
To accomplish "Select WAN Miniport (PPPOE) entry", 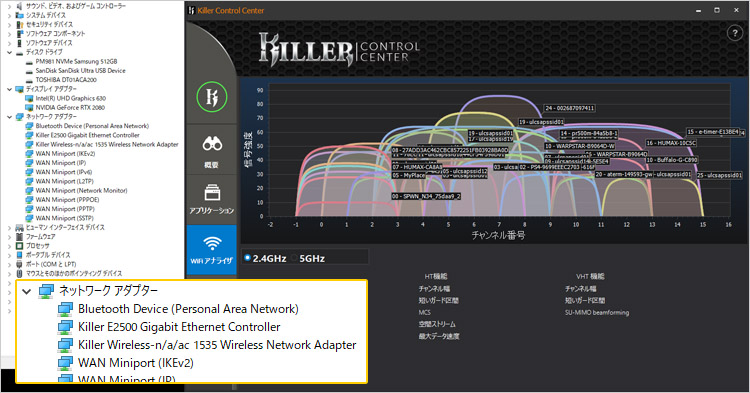I will click(67, 200).
